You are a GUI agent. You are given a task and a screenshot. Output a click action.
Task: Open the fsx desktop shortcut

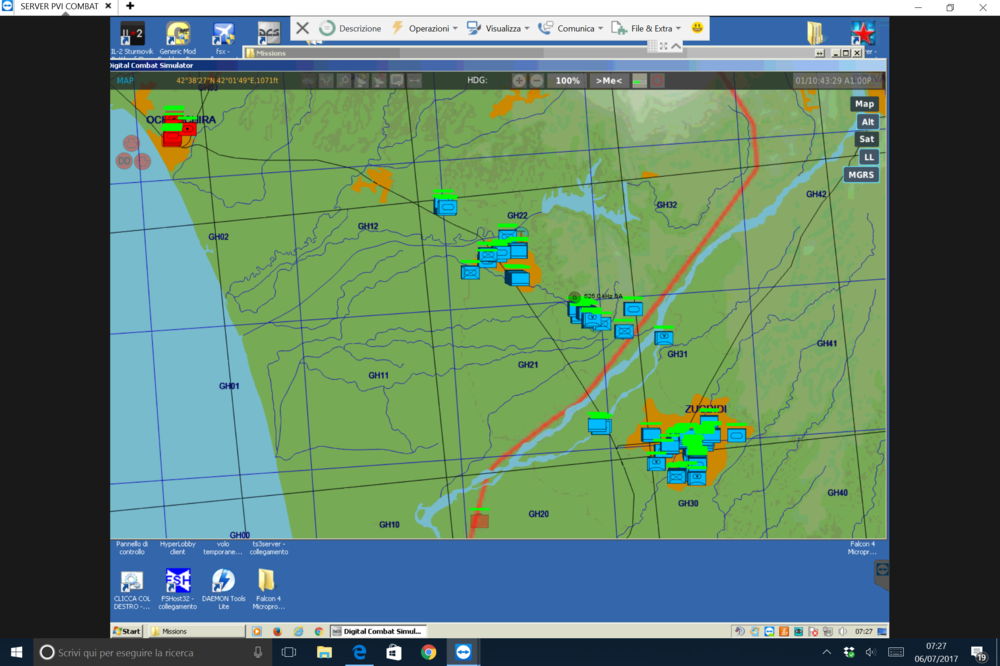pos(223,38)
